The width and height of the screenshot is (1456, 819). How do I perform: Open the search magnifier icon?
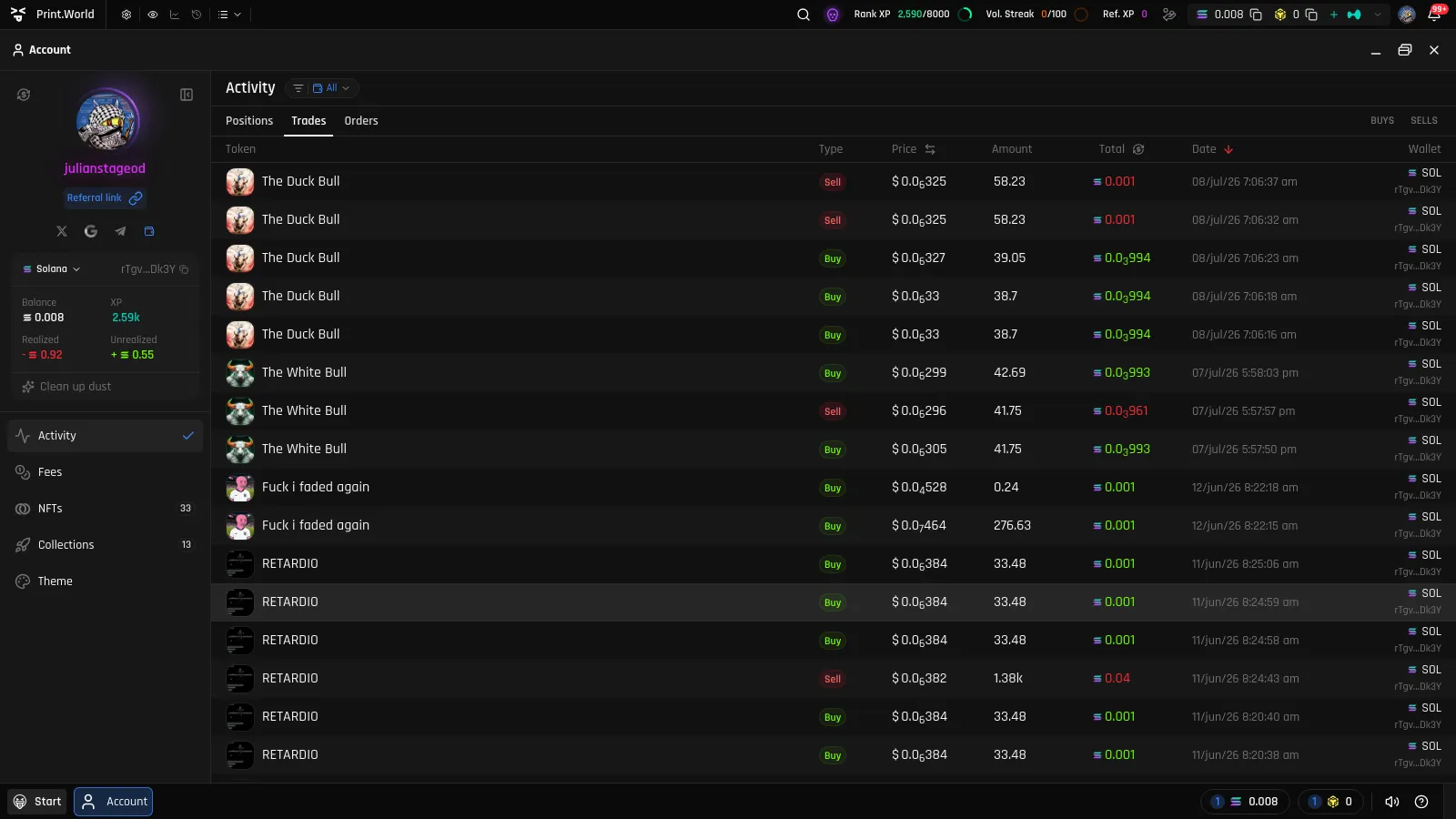pos(804,15)
